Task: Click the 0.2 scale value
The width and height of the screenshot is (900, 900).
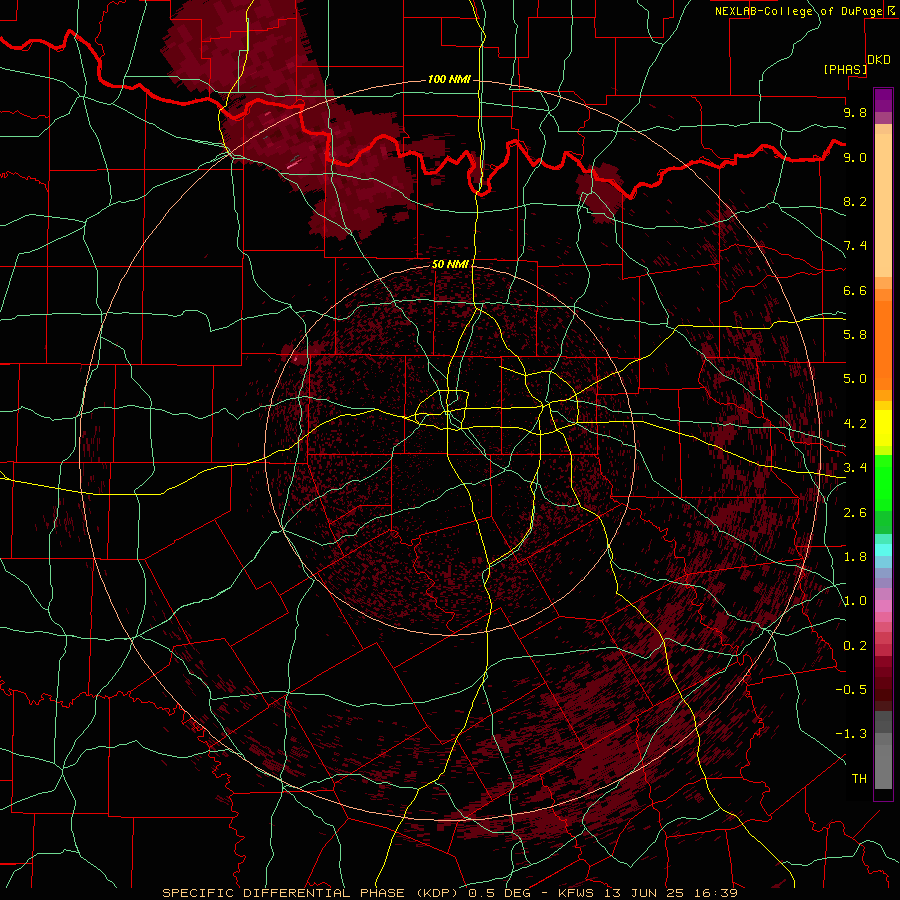Action: (x=855, y=646)
